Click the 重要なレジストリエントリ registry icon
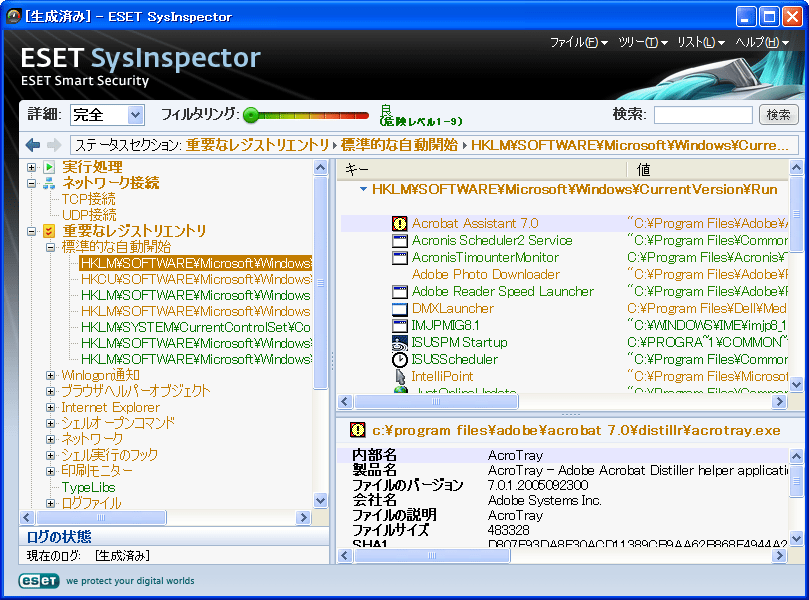 [49, 231]
